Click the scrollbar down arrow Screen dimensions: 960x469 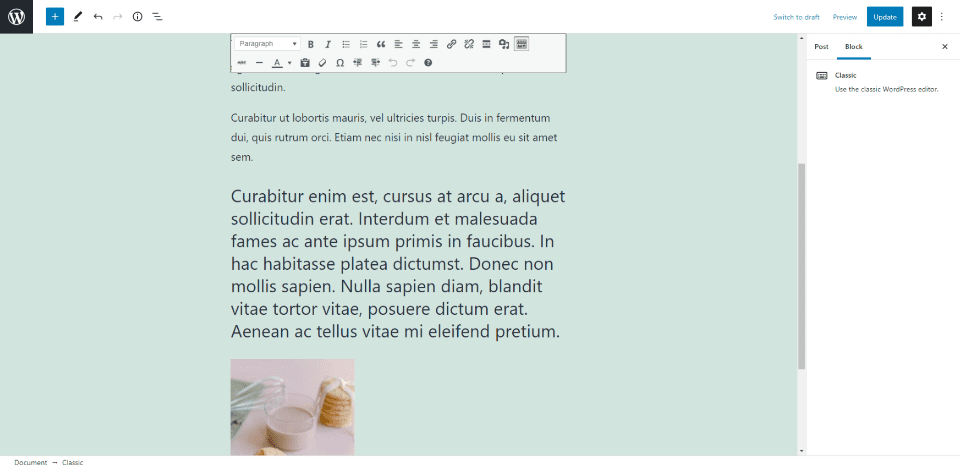801,451
